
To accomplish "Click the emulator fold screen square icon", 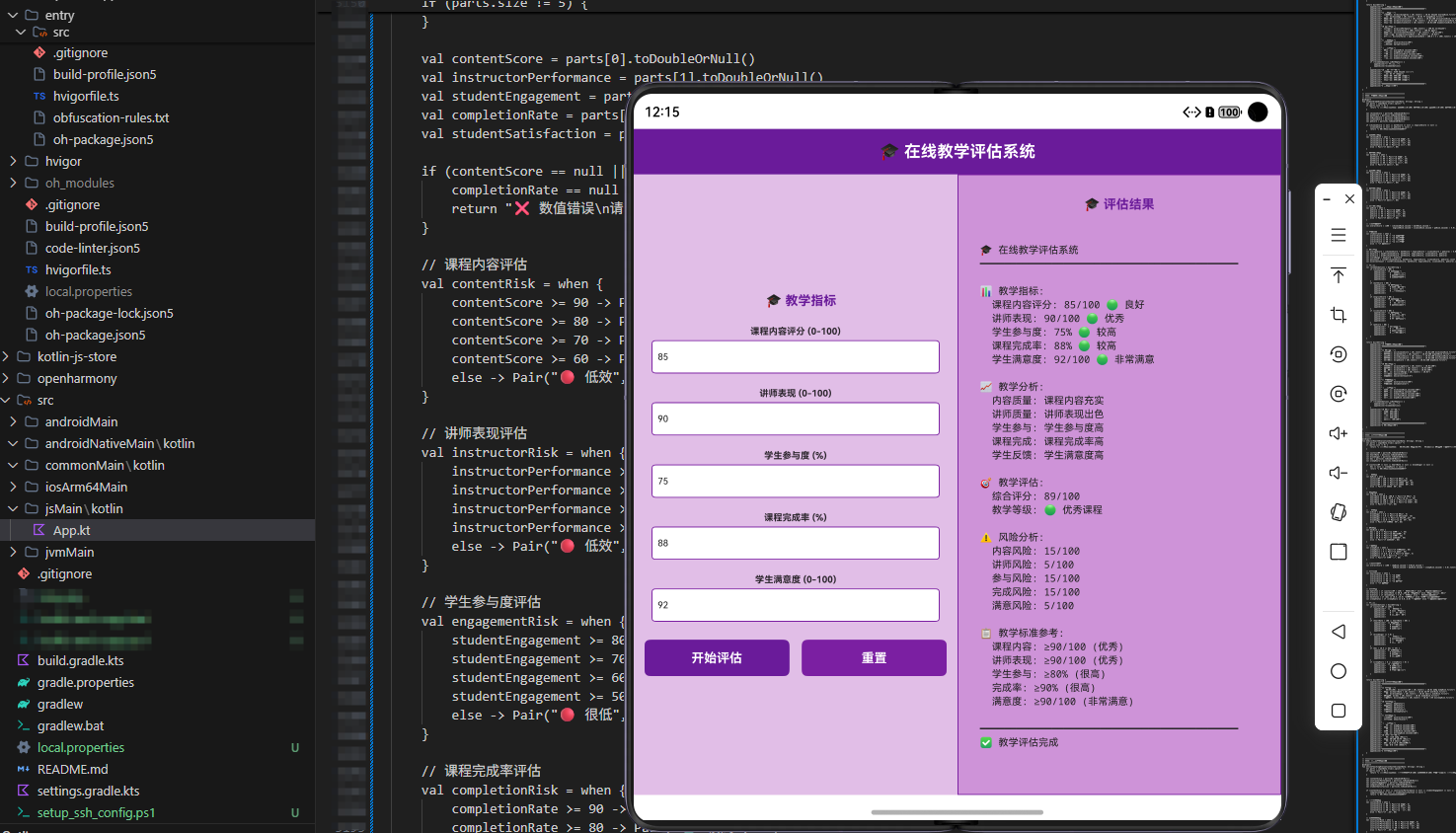I will (x=1339, y=552).
